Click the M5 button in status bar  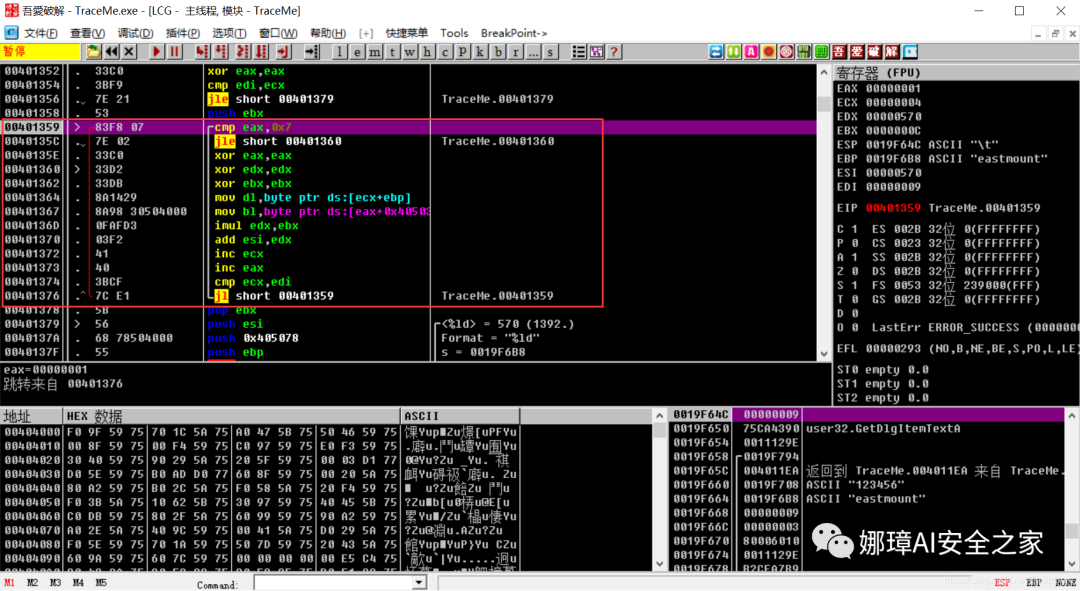pyautogui.click(x=101, y=583)
